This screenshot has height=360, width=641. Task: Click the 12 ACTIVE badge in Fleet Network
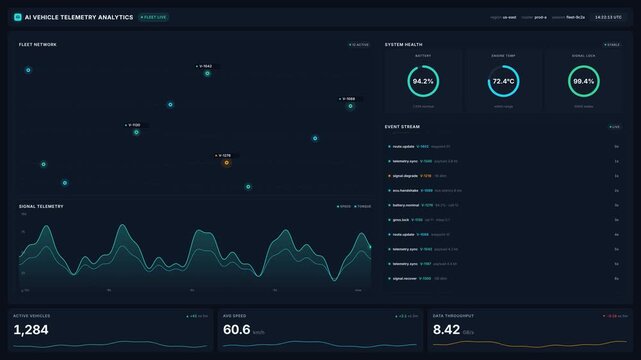coord(359,45)
